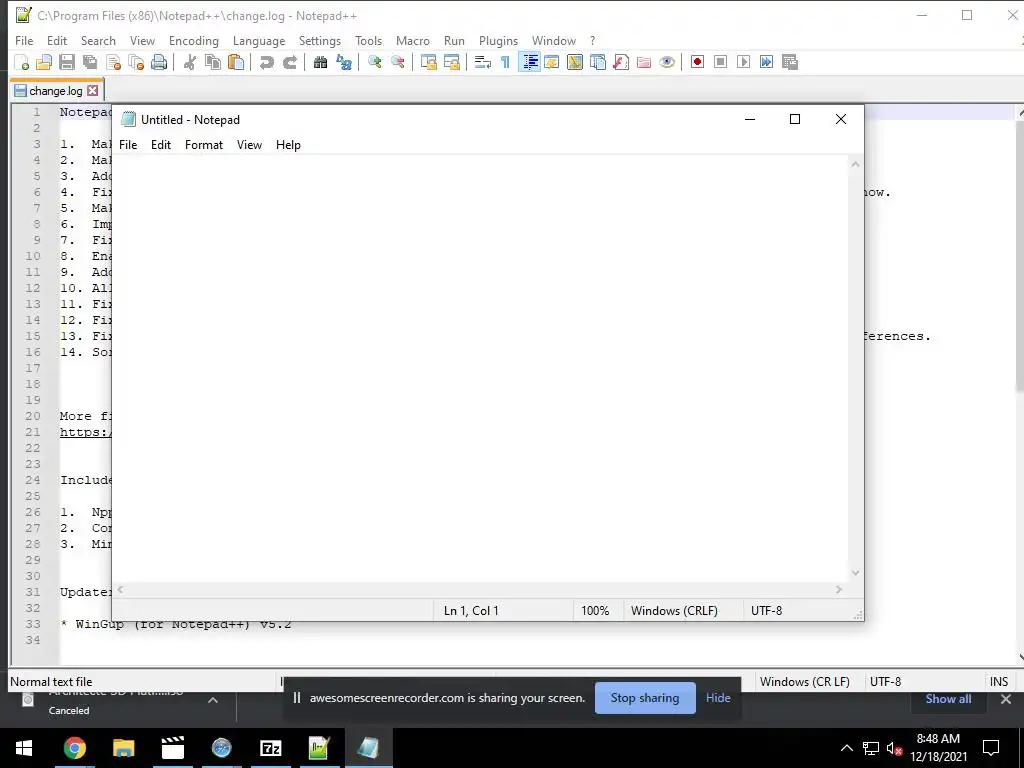Open Notepad++ Encoding menu

[193, 40]
